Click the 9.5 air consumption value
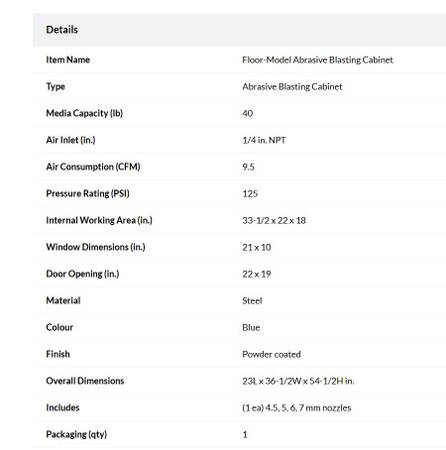Viewport: 446px width, 450px height. click(x=248, y=167)
